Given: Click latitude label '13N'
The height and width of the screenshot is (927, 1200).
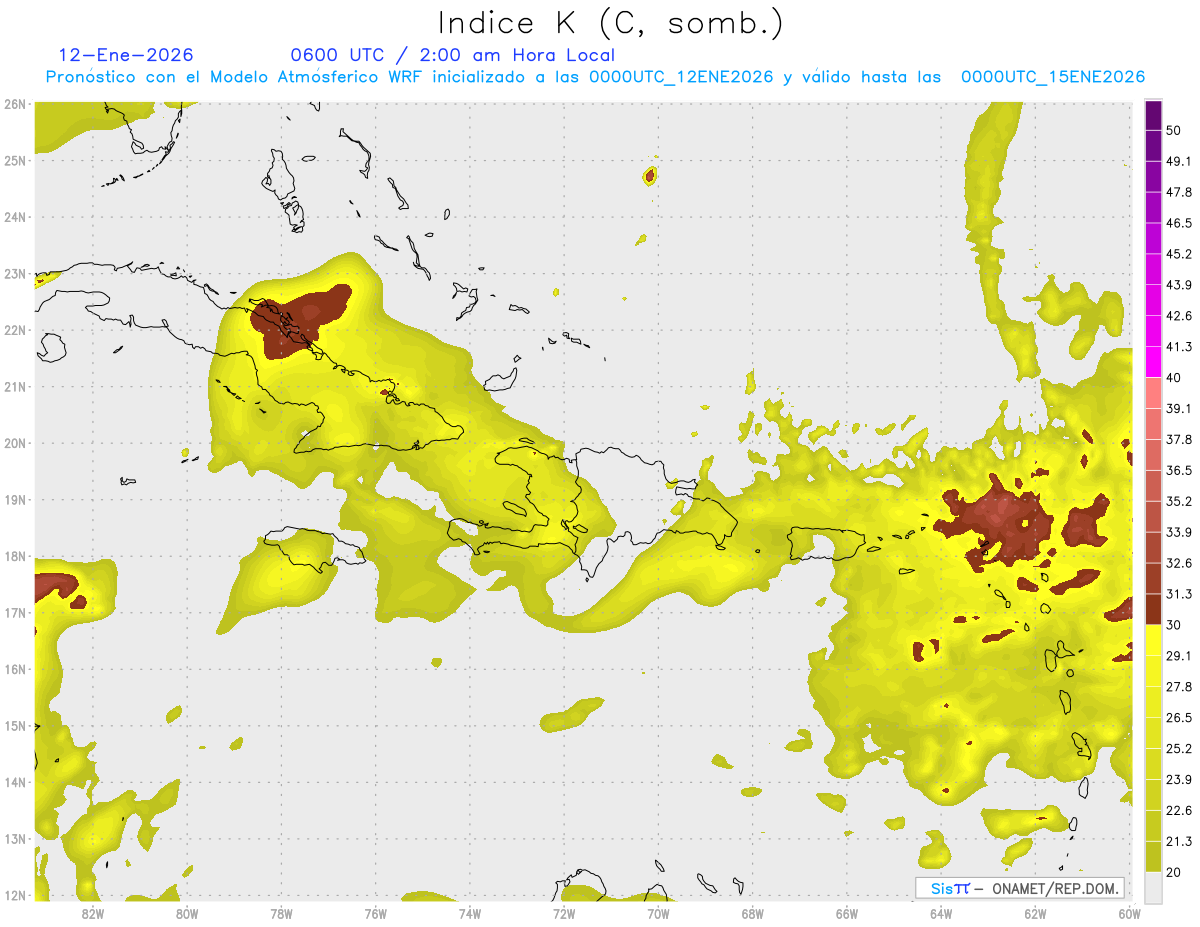Looking at the screenshot, I should click(x=15, y=839).
